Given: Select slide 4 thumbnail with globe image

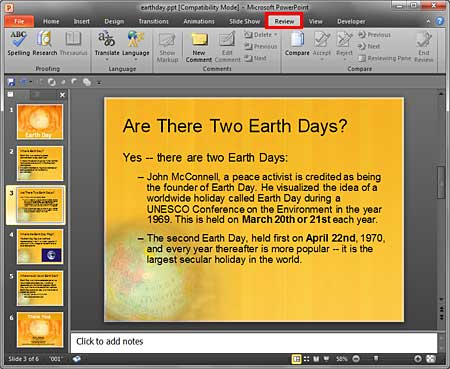Looking at the screenshot, I should pos(40,246).
